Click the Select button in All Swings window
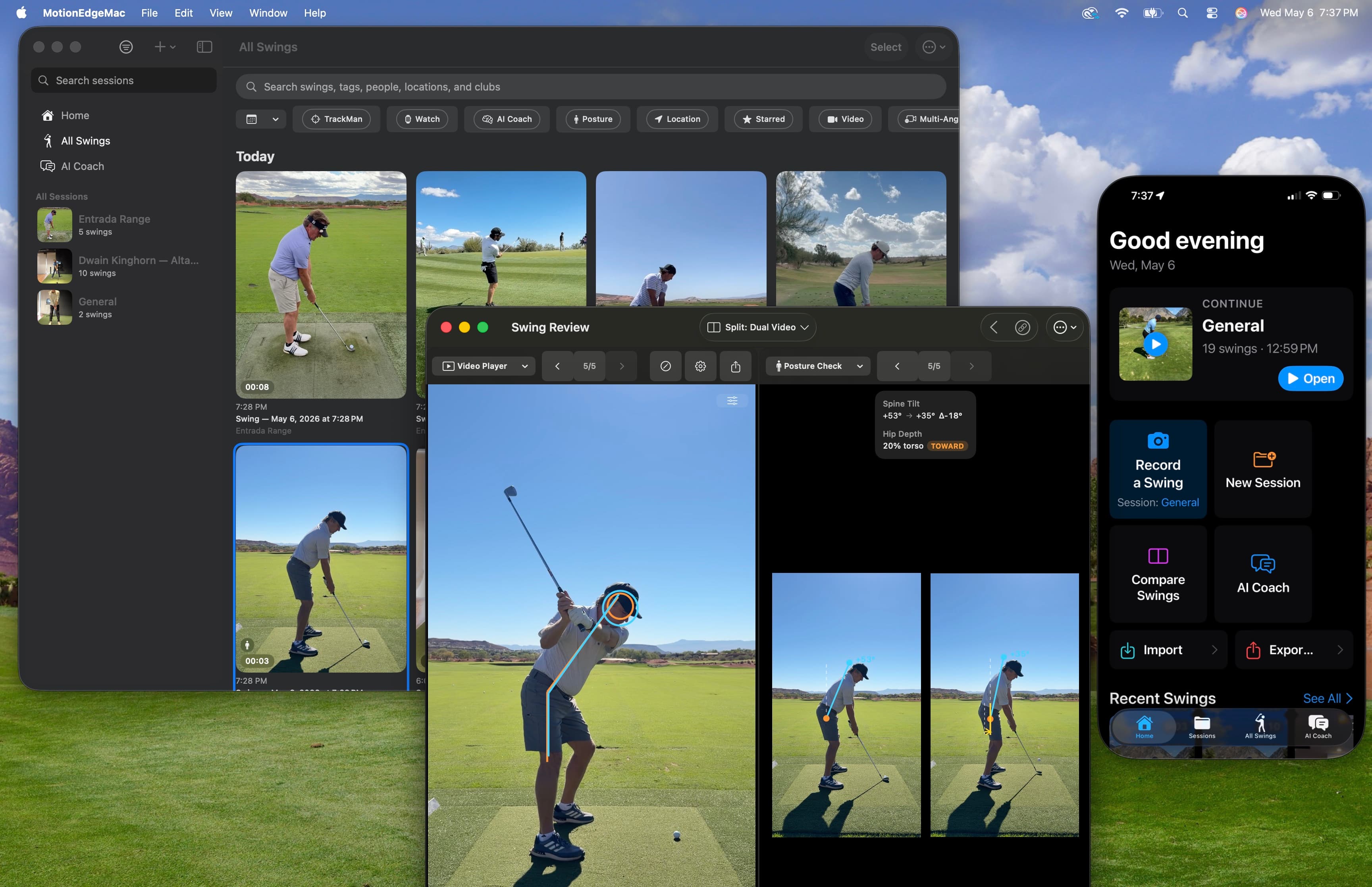This screenshot has height=887, width=1372. coord(886,47)
